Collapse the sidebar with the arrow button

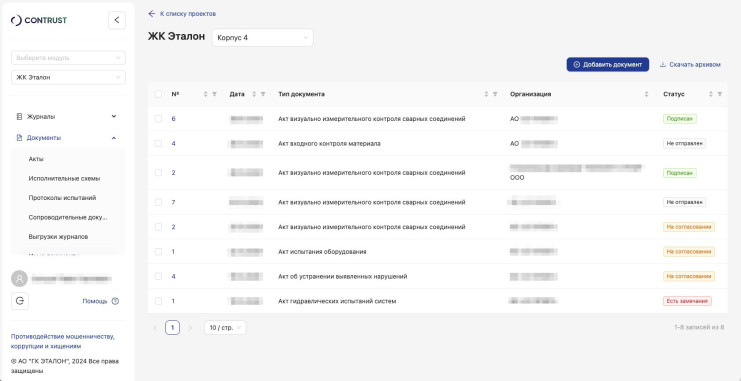tap(117, 20)
